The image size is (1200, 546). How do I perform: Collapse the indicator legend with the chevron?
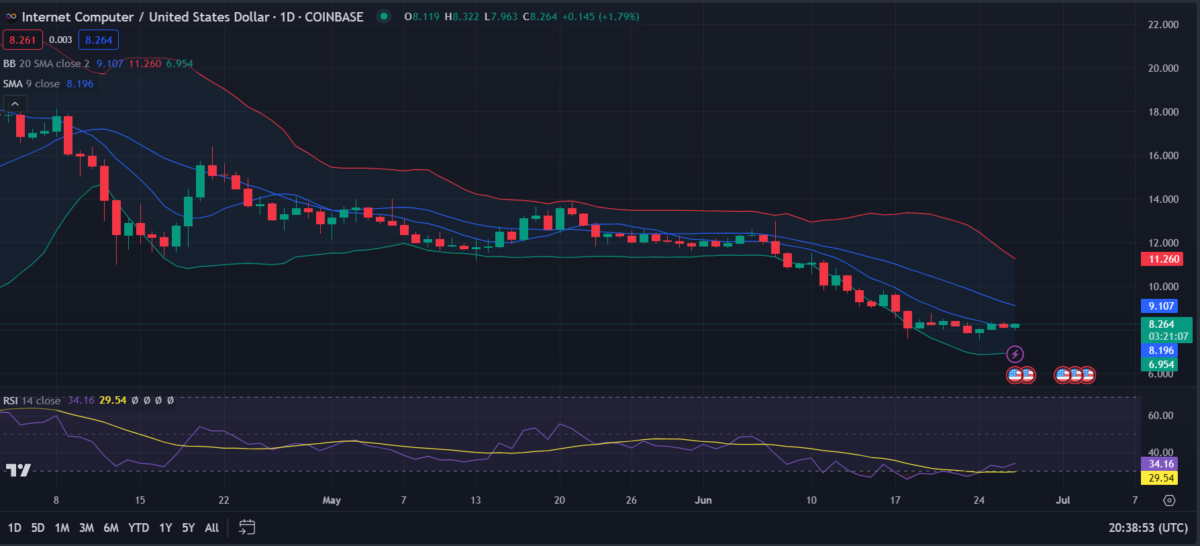point(14,102)
